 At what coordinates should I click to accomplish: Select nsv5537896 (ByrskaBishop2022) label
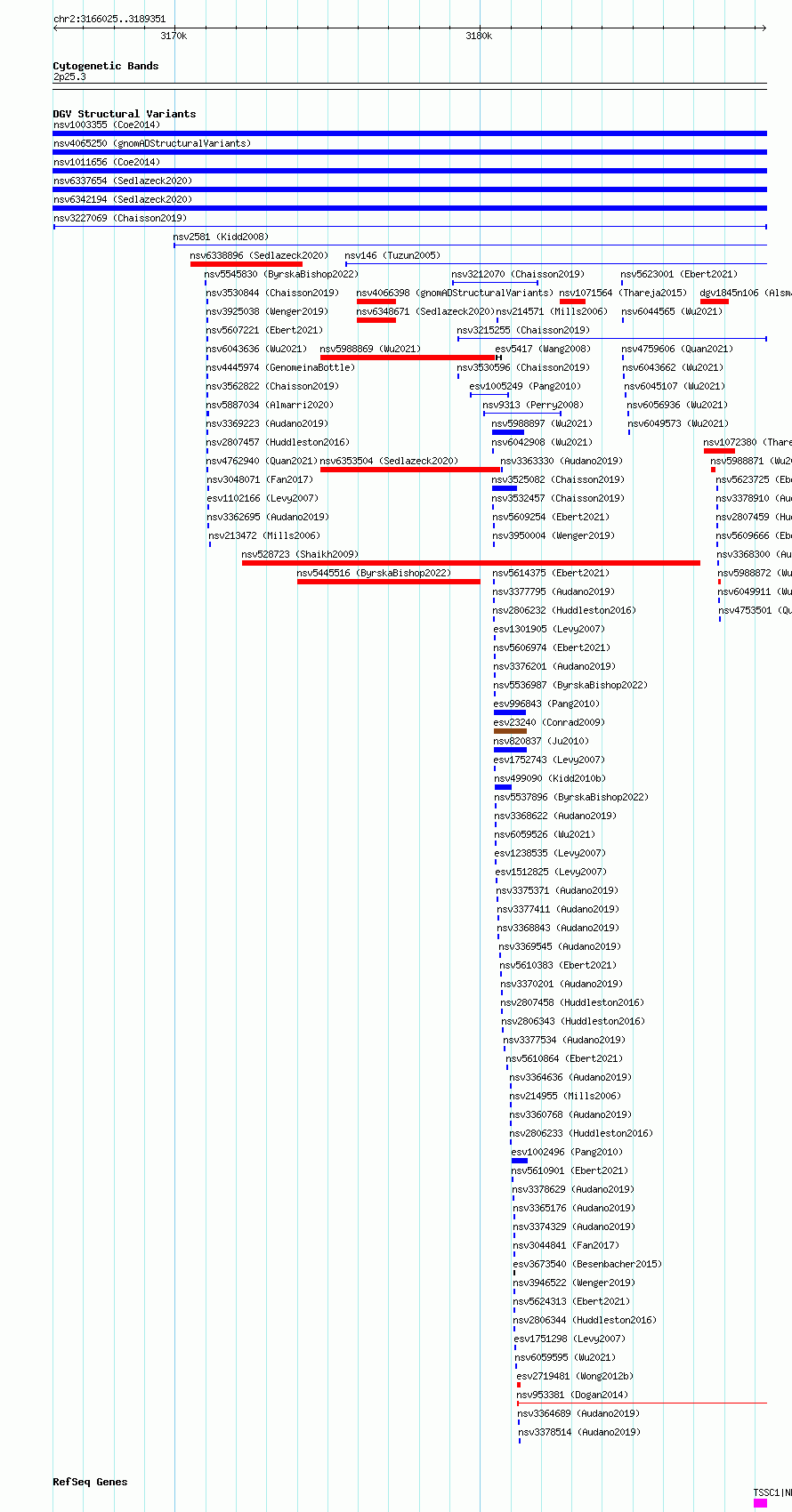(x=572, y=797)
